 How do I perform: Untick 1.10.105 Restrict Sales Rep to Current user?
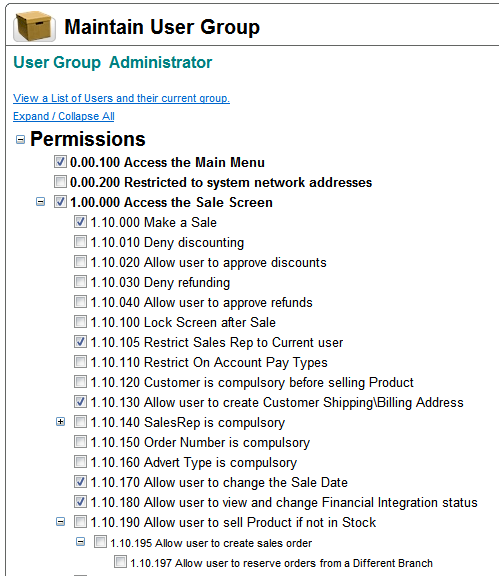(x=80, y=342)
